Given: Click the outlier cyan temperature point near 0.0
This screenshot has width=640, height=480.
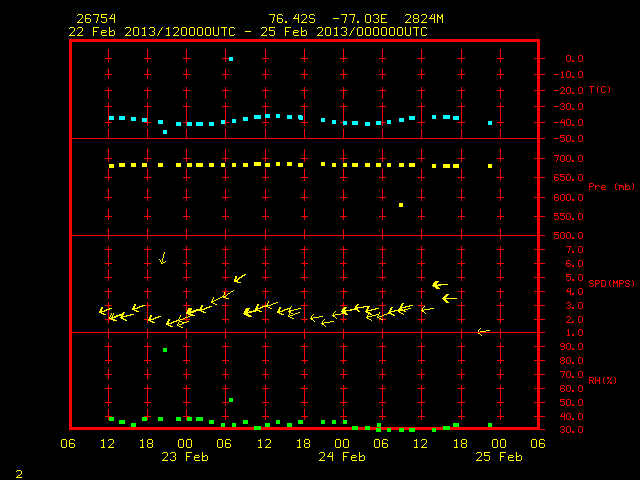Looking at the screenshot, I should pos(231,59).
